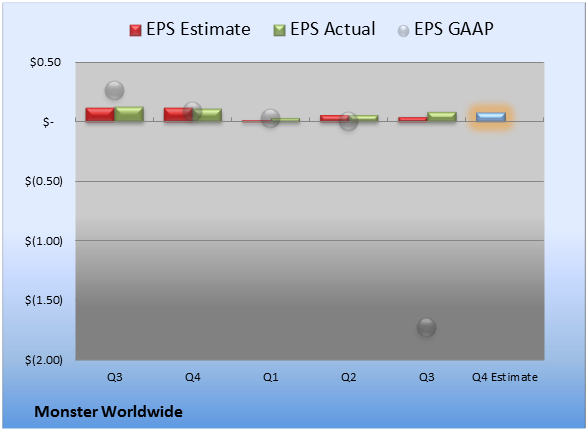Click the gray EPS GAAP legend bubble

pos(403,31)
